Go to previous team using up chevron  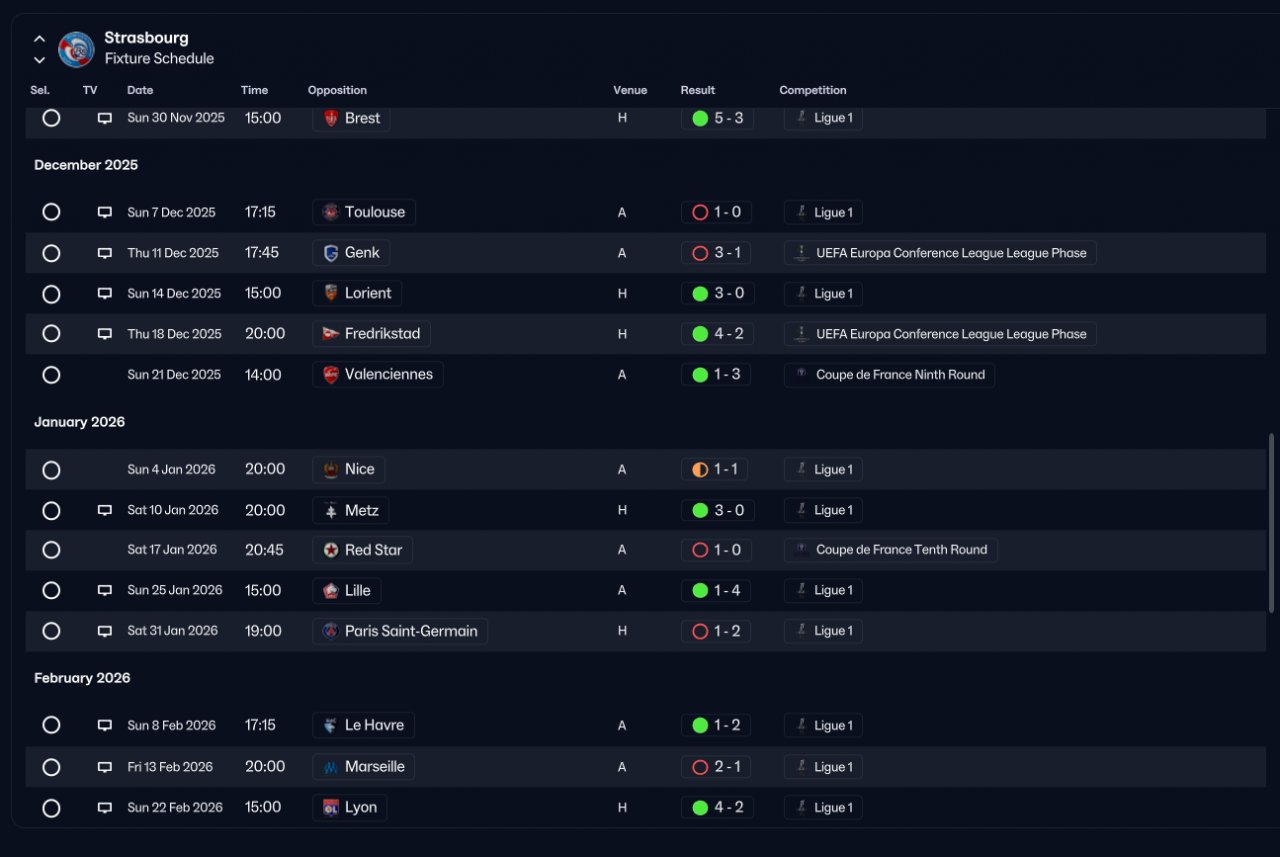pos(39,39)
